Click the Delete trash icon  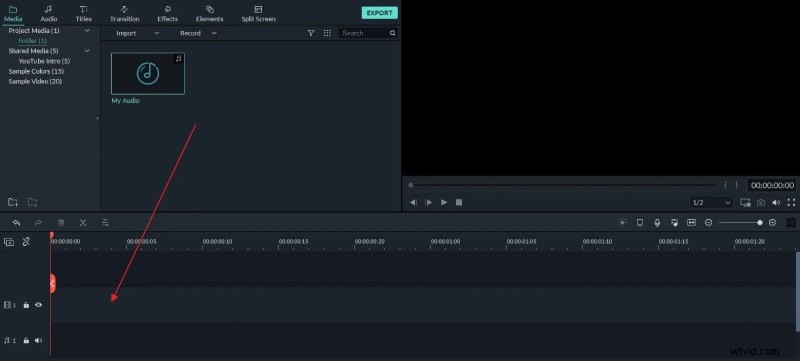pyautogui.click(x=61, y=223)
